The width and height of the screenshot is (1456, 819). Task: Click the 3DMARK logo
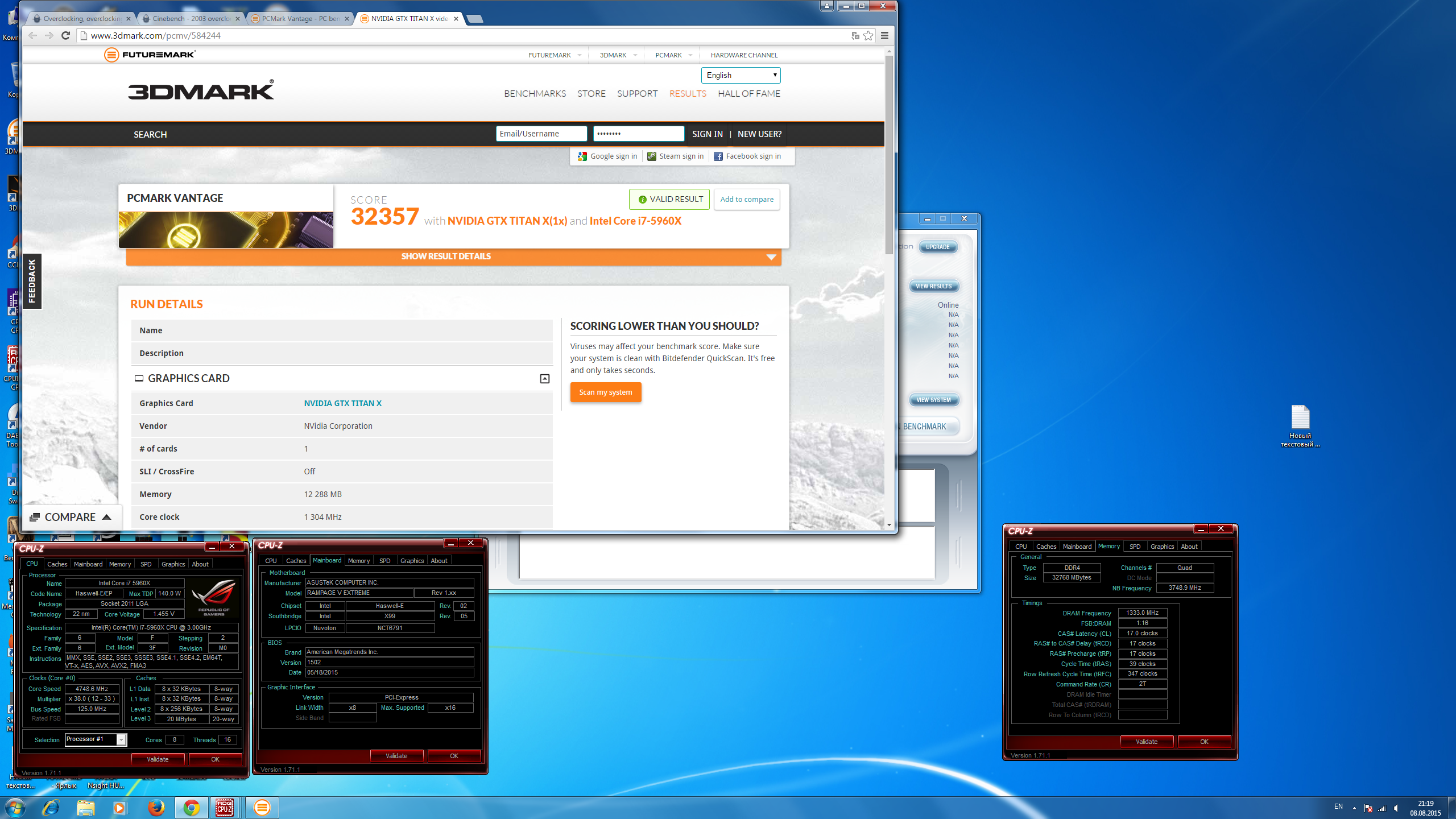tap(201, 90)
